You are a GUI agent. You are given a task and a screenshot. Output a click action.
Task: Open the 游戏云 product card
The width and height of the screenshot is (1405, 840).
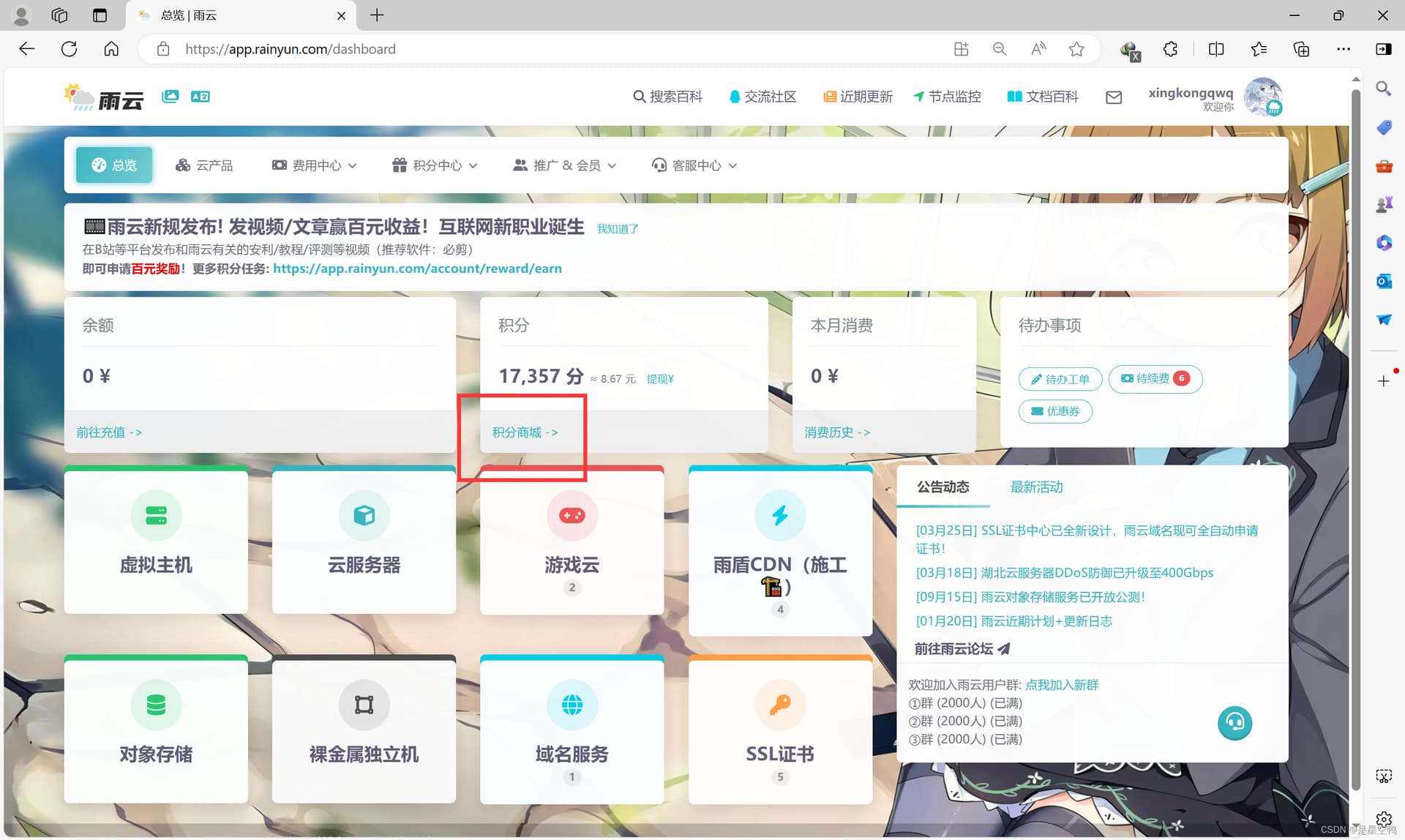click(x=572, y=539)
